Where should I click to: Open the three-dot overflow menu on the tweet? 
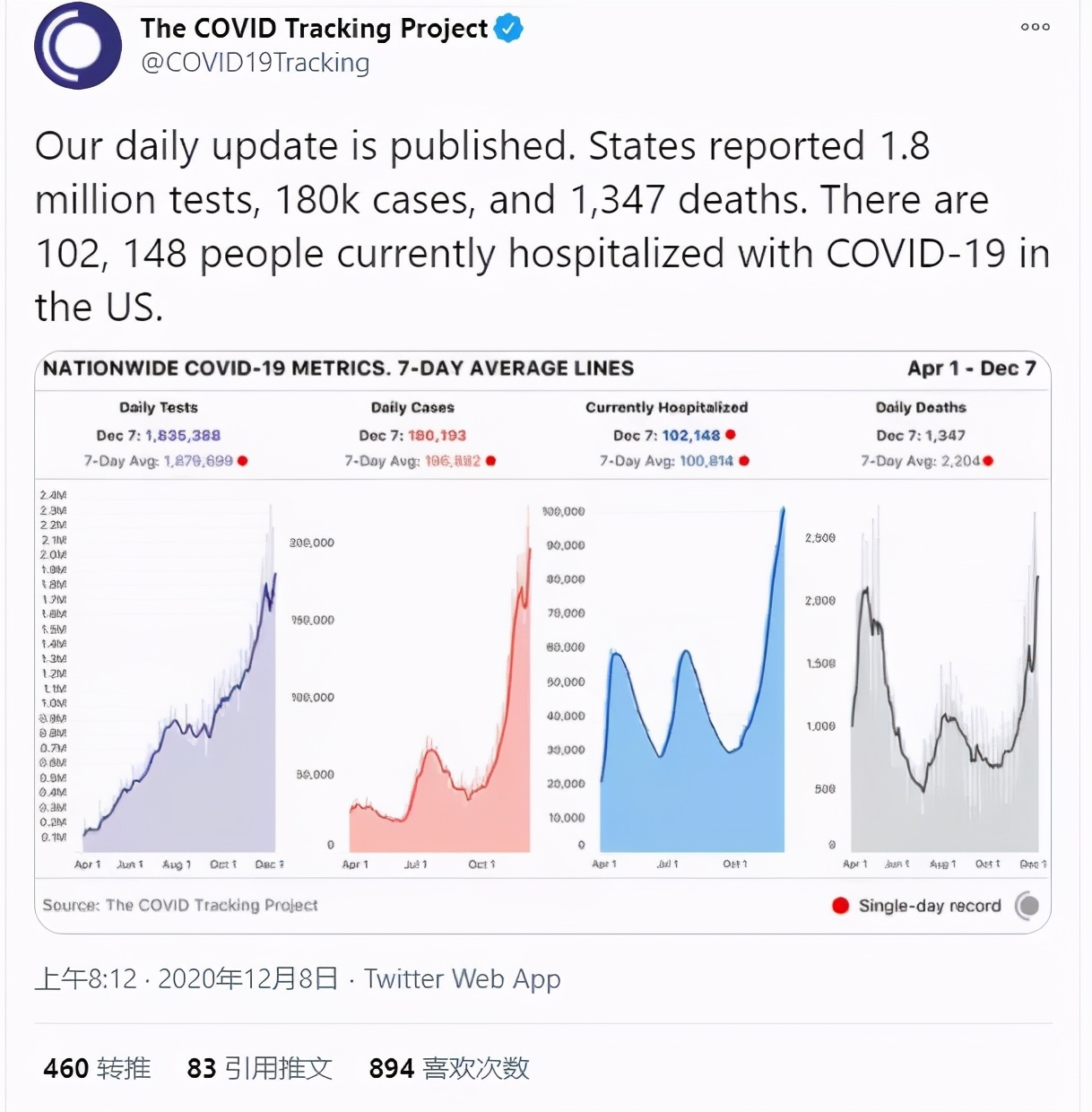(1035, 27)
